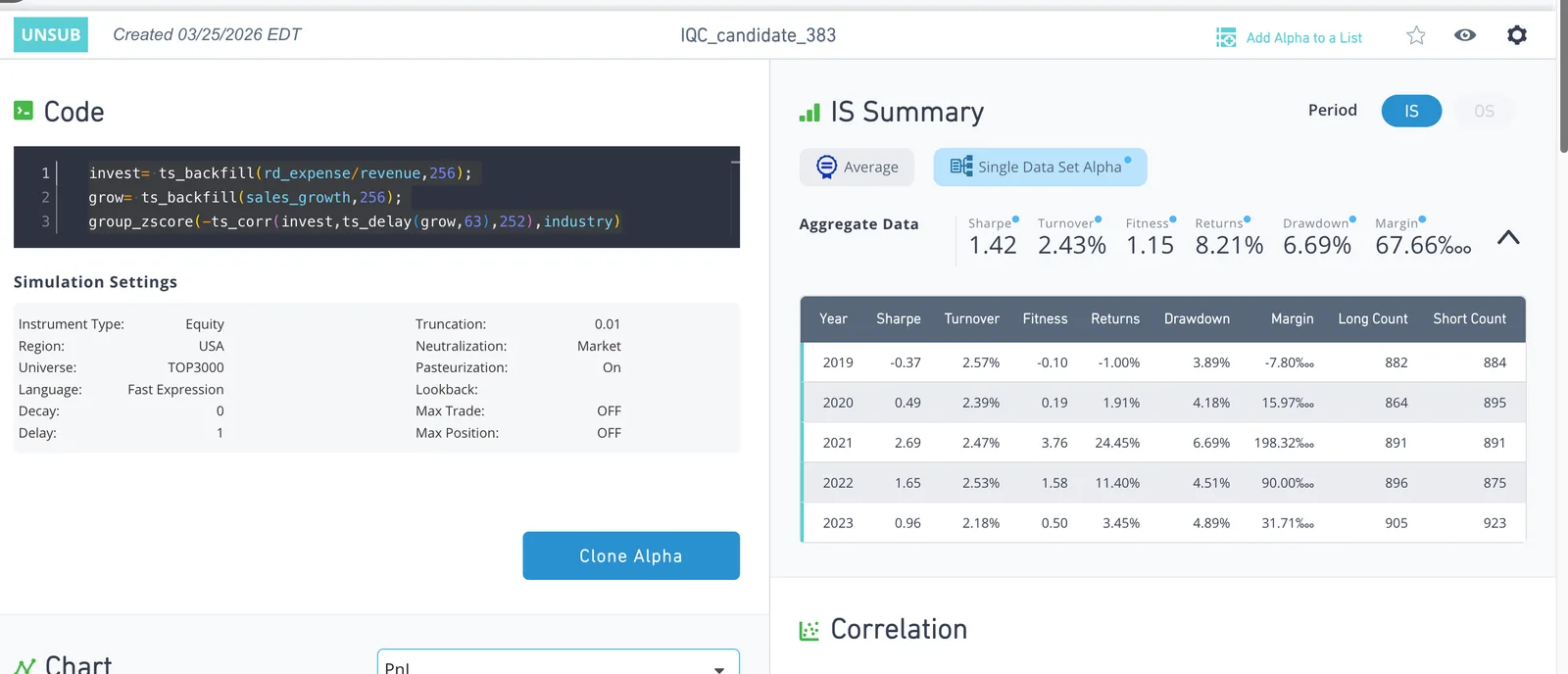This screenshot has height=674, width=1568.
Task: Click code line 3 group_zscore expression
Action: tap(355, 221)
